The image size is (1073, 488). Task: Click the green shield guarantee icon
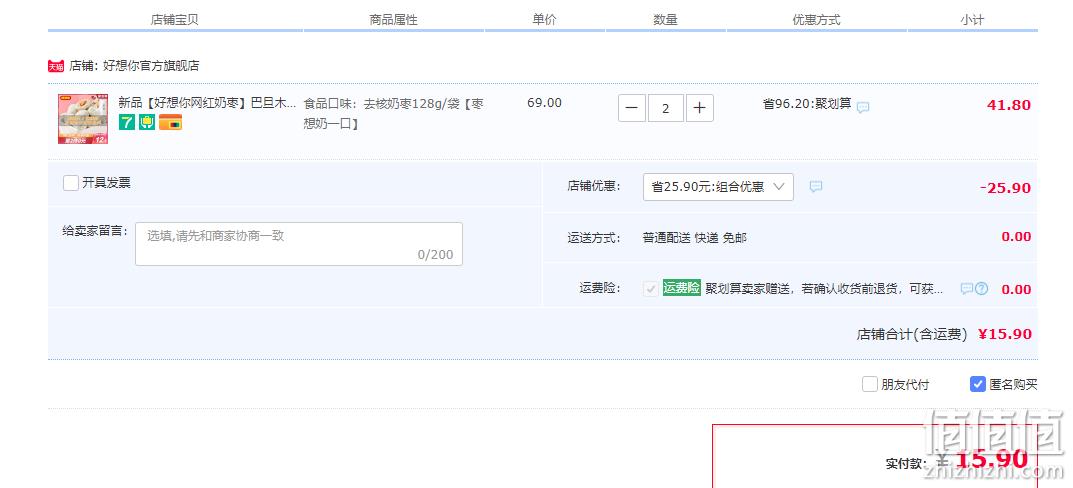(147, 123)
